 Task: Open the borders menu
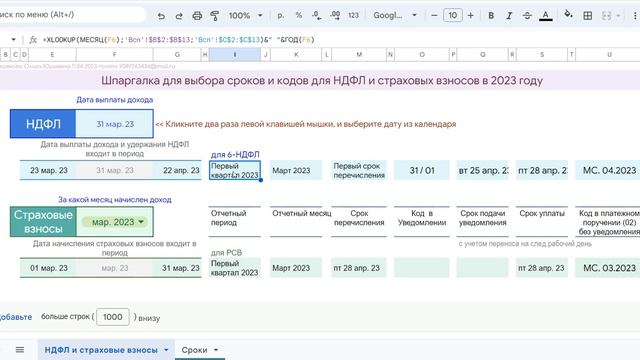pos(588,16)
